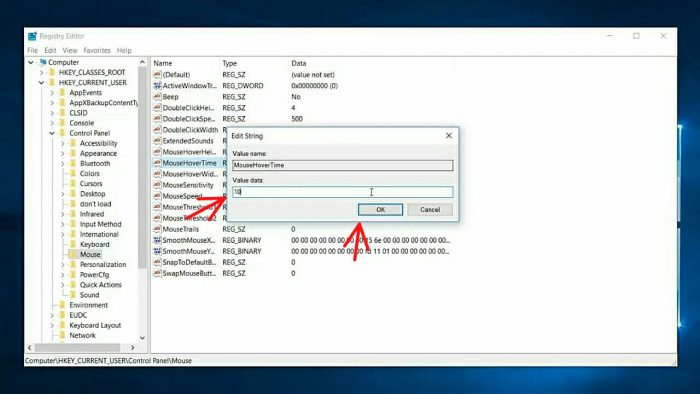Viewport: 700px width, 394px height.
Task: Click the ExtendedSounds value icon
Action: [x=157, y=141]
